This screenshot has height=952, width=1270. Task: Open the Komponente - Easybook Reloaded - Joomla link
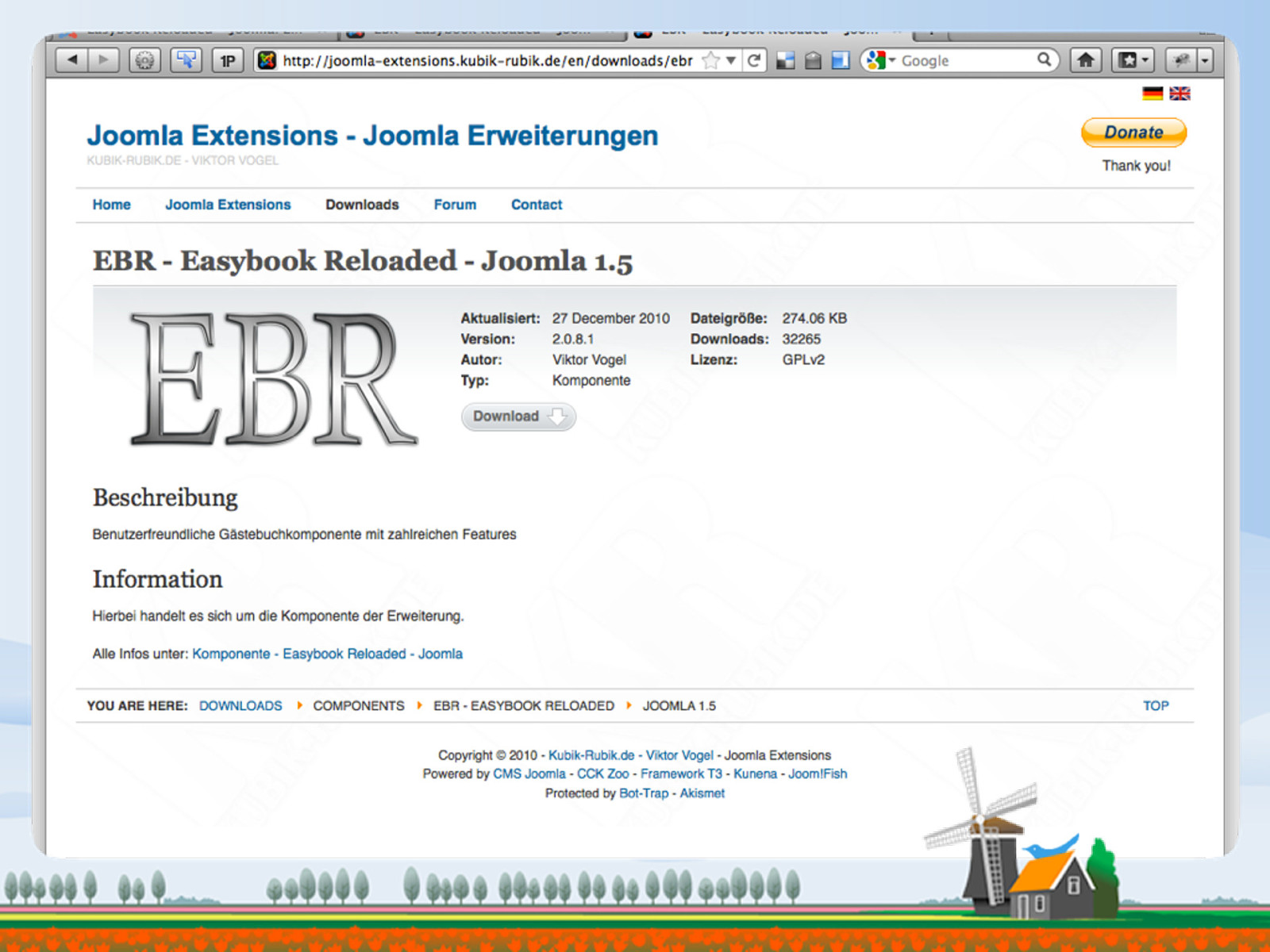(327, 654)
